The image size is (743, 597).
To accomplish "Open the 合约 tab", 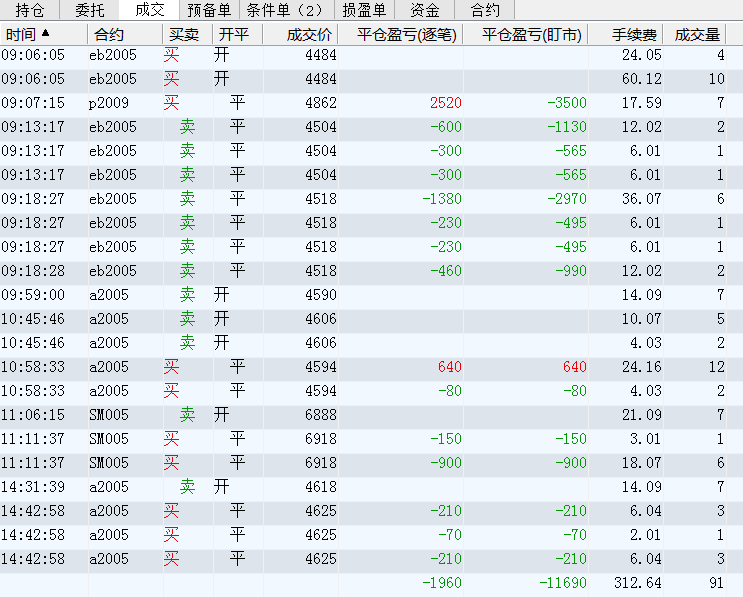I will pyautogui.click(x=485, y=10).
